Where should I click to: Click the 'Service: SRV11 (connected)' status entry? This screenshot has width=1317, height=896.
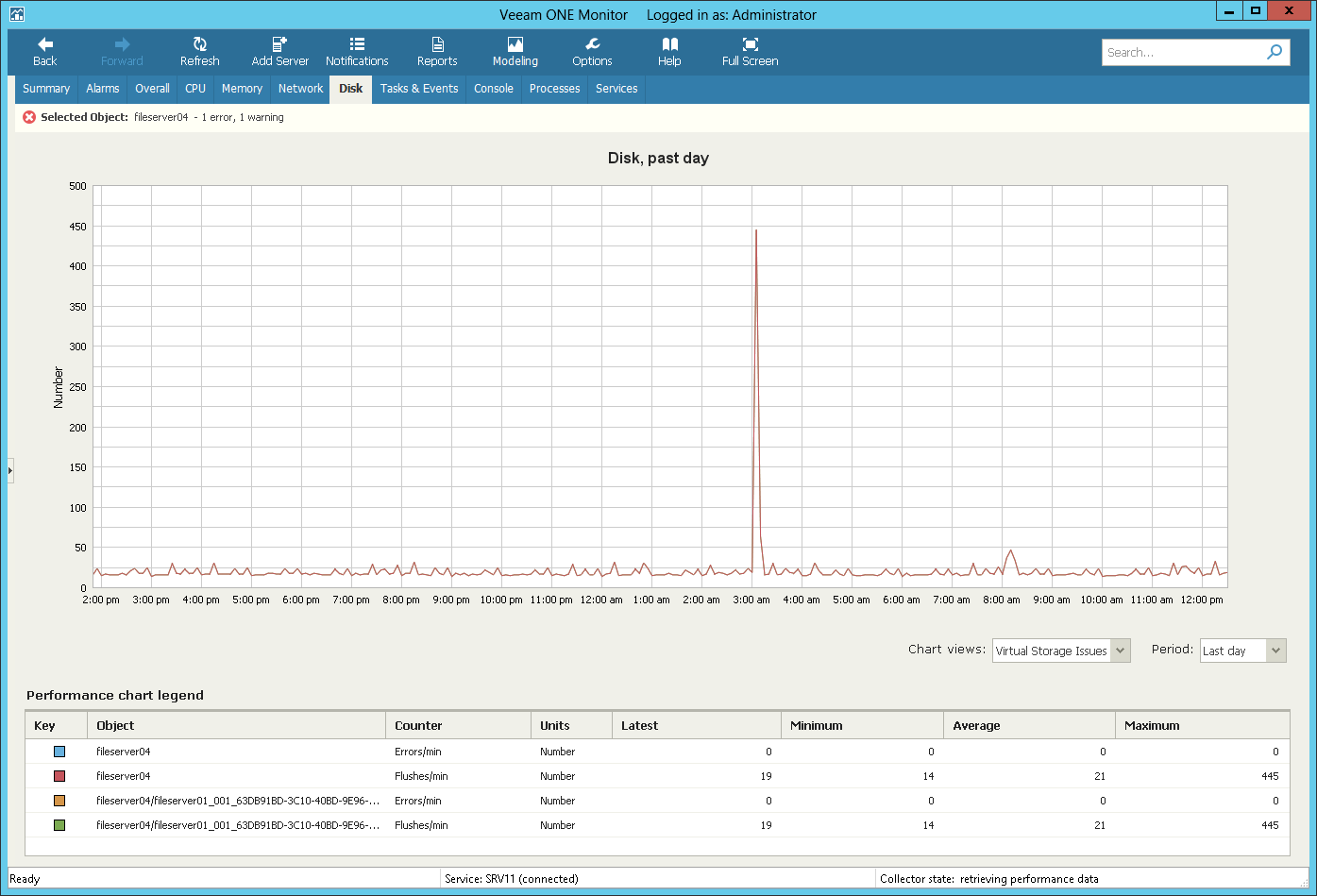click(512, 879)
